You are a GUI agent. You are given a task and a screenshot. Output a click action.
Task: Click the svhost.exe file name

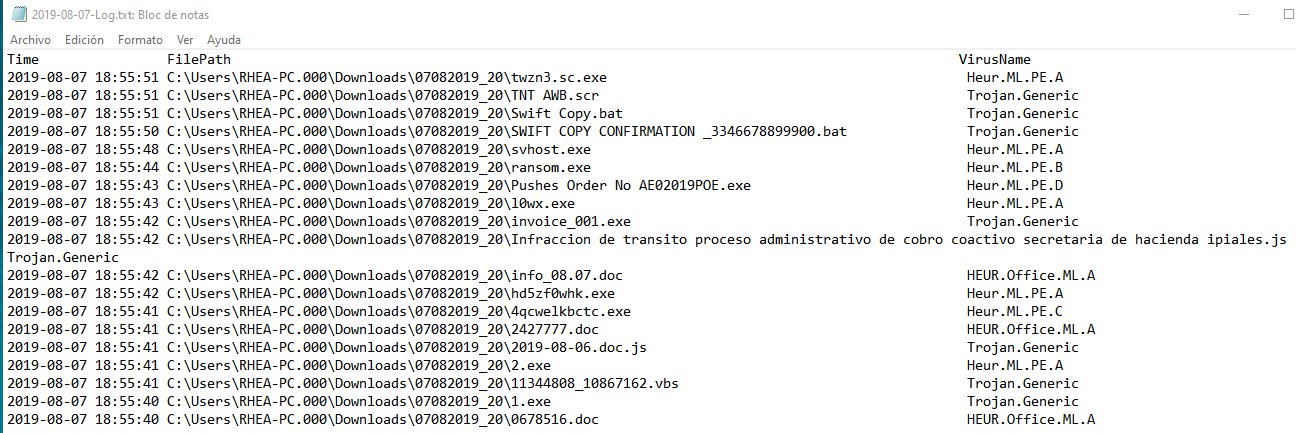click(551, 149)
